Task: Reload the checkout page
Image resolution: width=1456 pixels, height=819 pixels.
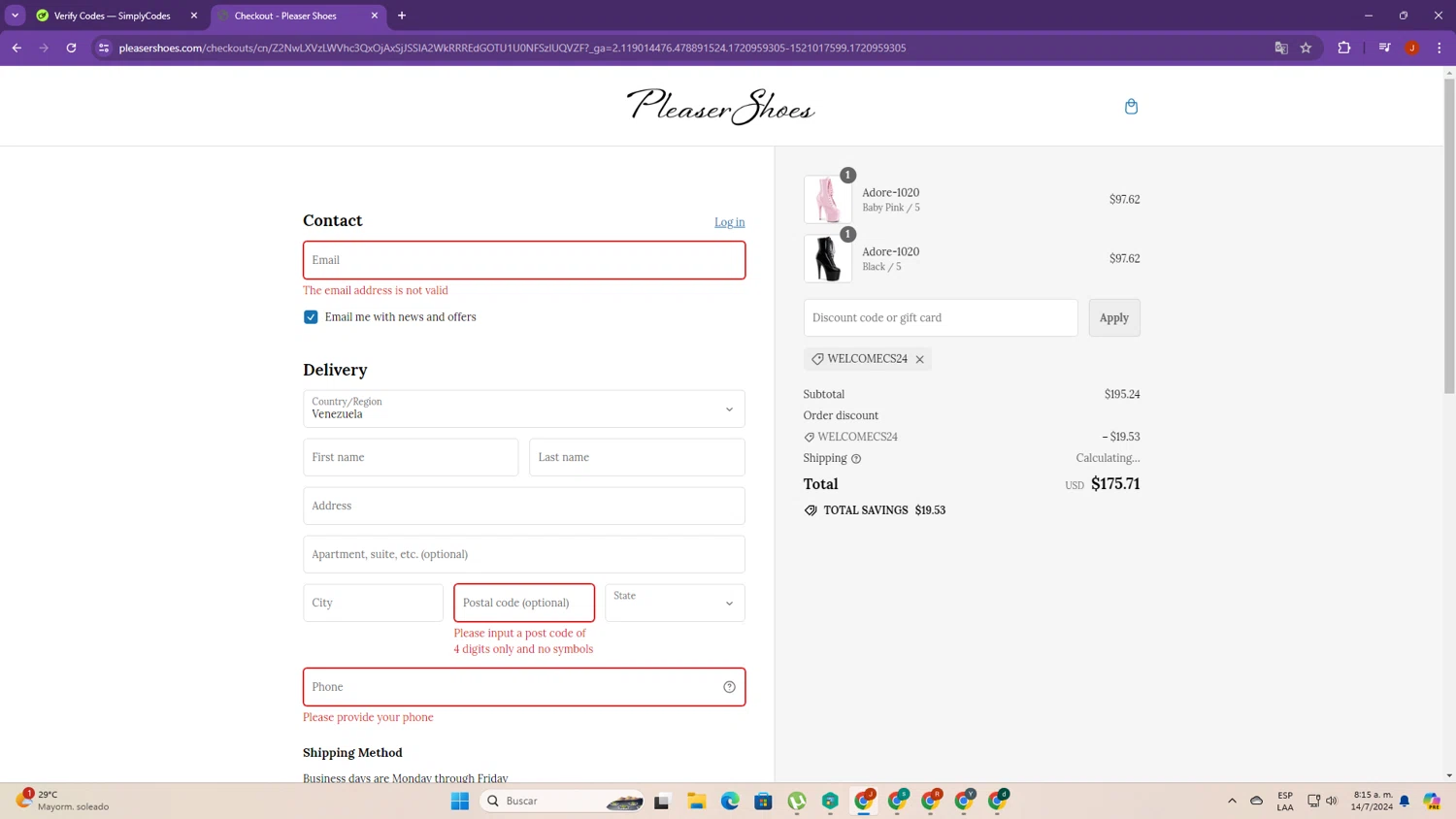Action: point(71,48)
